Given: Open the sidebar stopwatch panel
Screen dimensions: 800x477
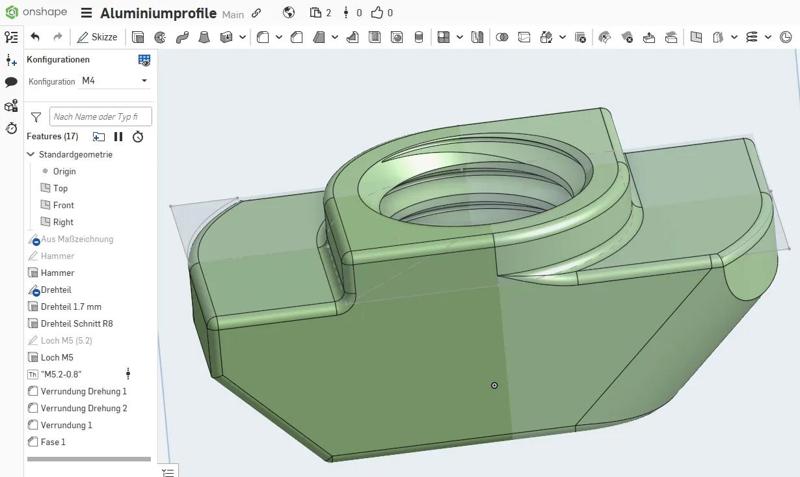Looking at the screenshot, I should point(11,128).
